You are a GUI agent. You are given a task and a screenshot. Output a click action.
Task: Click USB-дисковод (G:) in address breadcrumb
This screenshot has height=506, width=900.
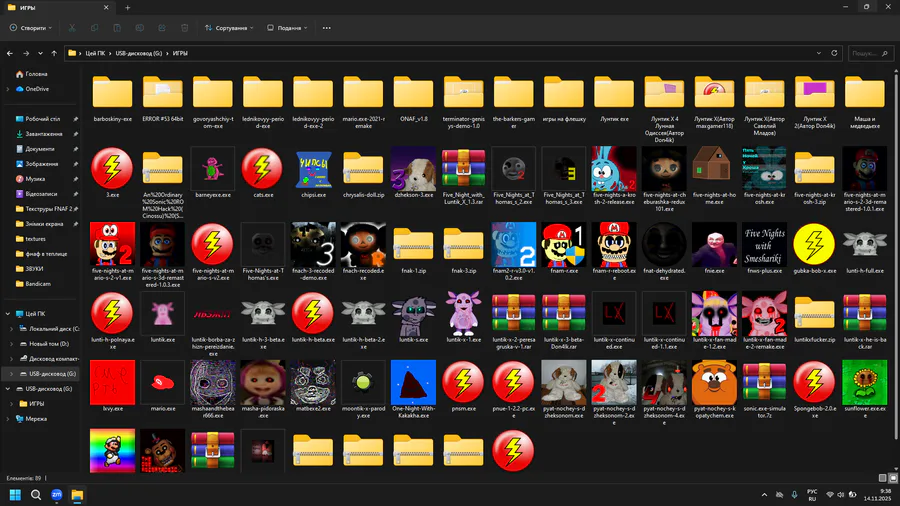tap(139, 53)
